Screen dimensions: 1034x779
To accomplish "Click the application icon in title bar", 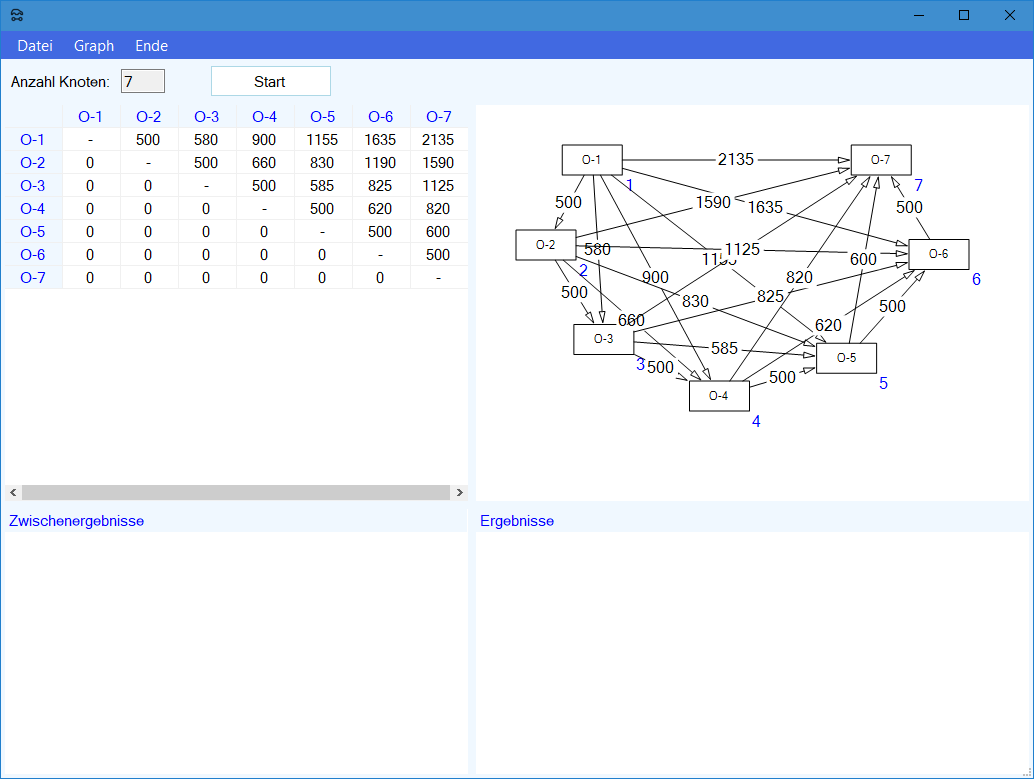I will [x=17, y=15].
